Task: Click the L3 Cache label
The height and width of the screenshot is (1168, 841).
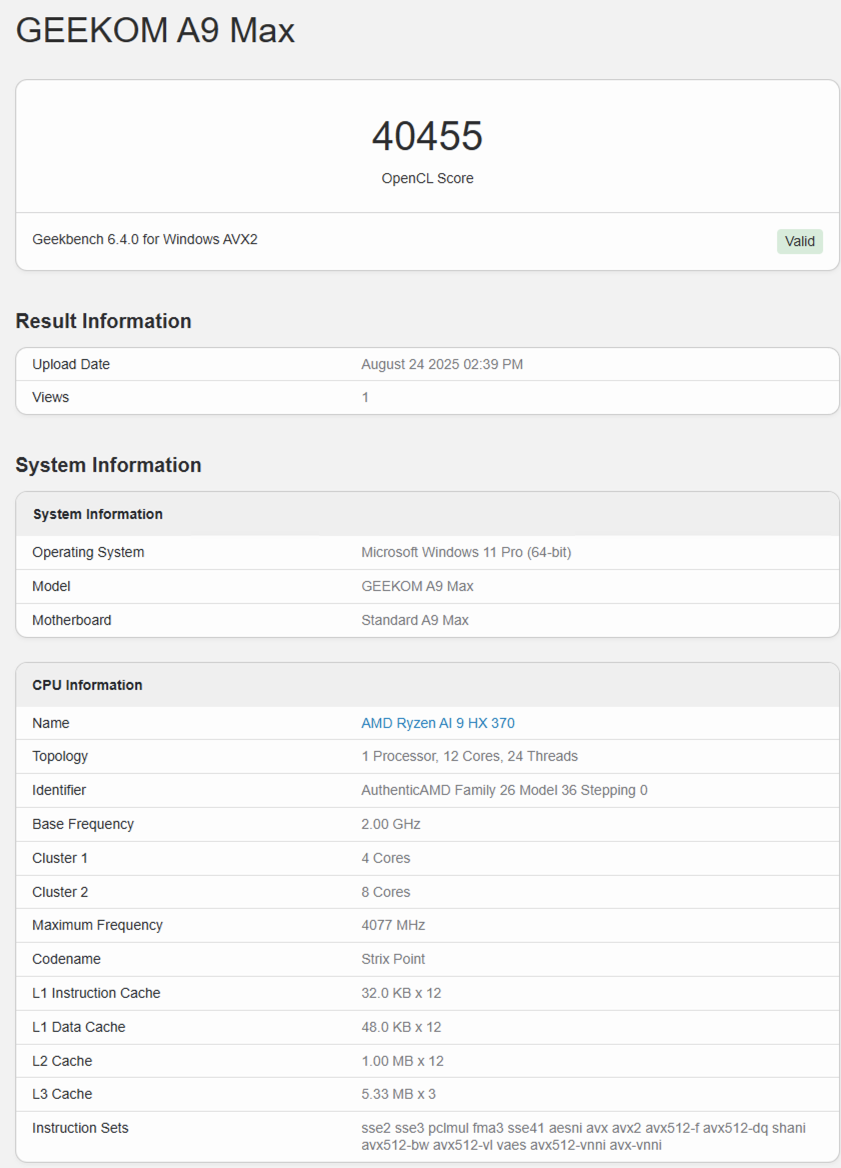Action: pyautogui.click(x=62, y=1094)
